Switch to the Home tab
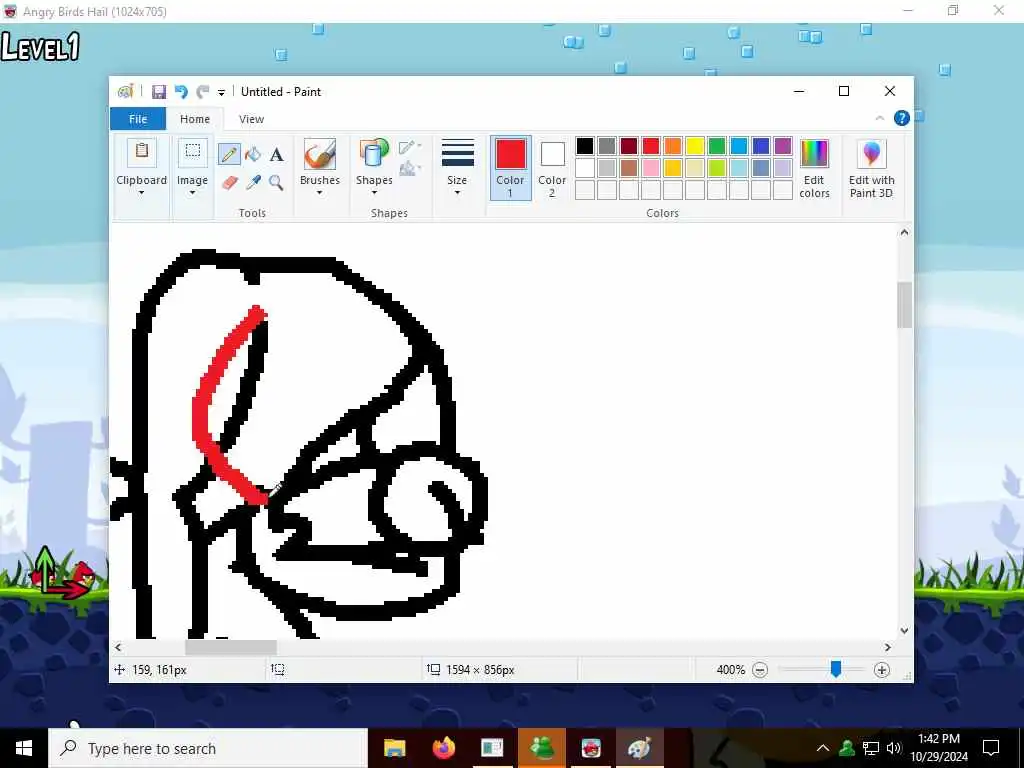 pyautogui.click(x=195, y=119)
